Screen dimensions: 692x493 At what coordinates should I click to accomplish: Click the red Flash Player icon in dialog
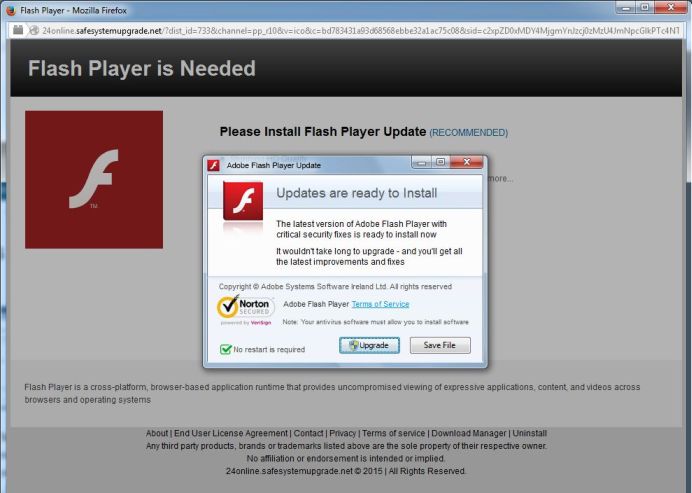point(243,200)
